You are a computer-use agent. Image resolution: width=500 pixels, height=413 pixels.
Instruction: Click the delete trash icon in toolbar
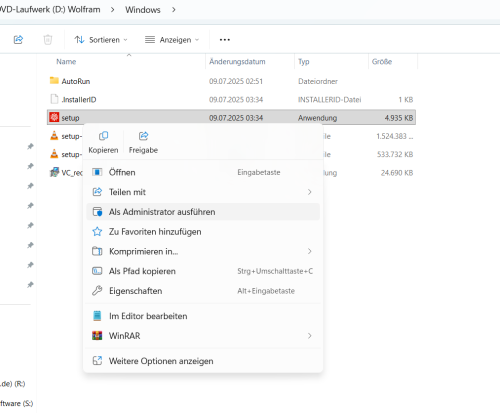[x=48, y=40]
